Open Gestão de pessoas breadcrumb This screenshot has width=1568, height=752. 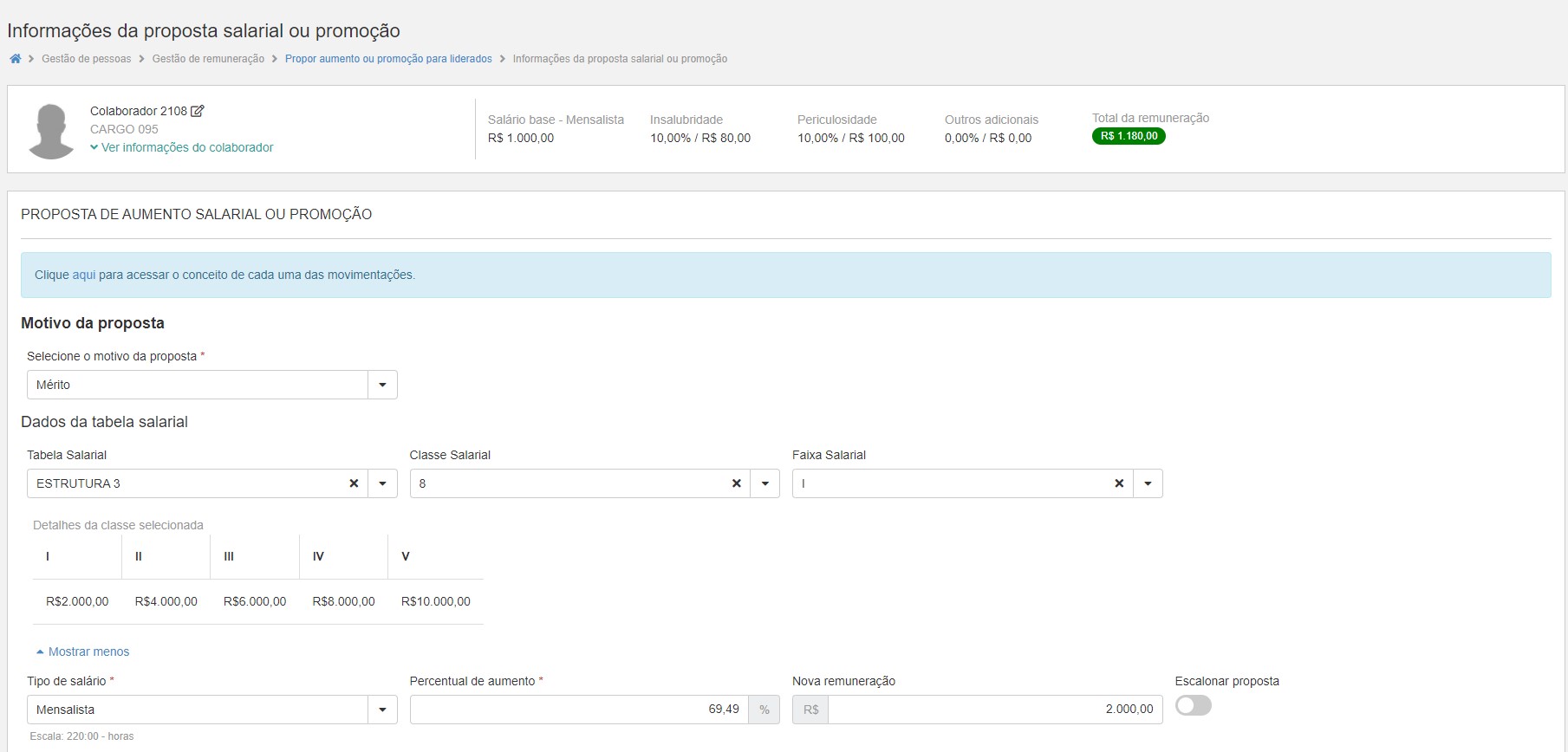(x=87, y=59)
